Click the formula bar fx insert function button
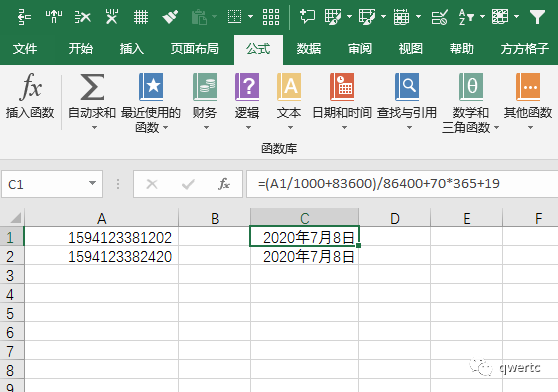Screen dimensions: 558x392 (223, 184)
